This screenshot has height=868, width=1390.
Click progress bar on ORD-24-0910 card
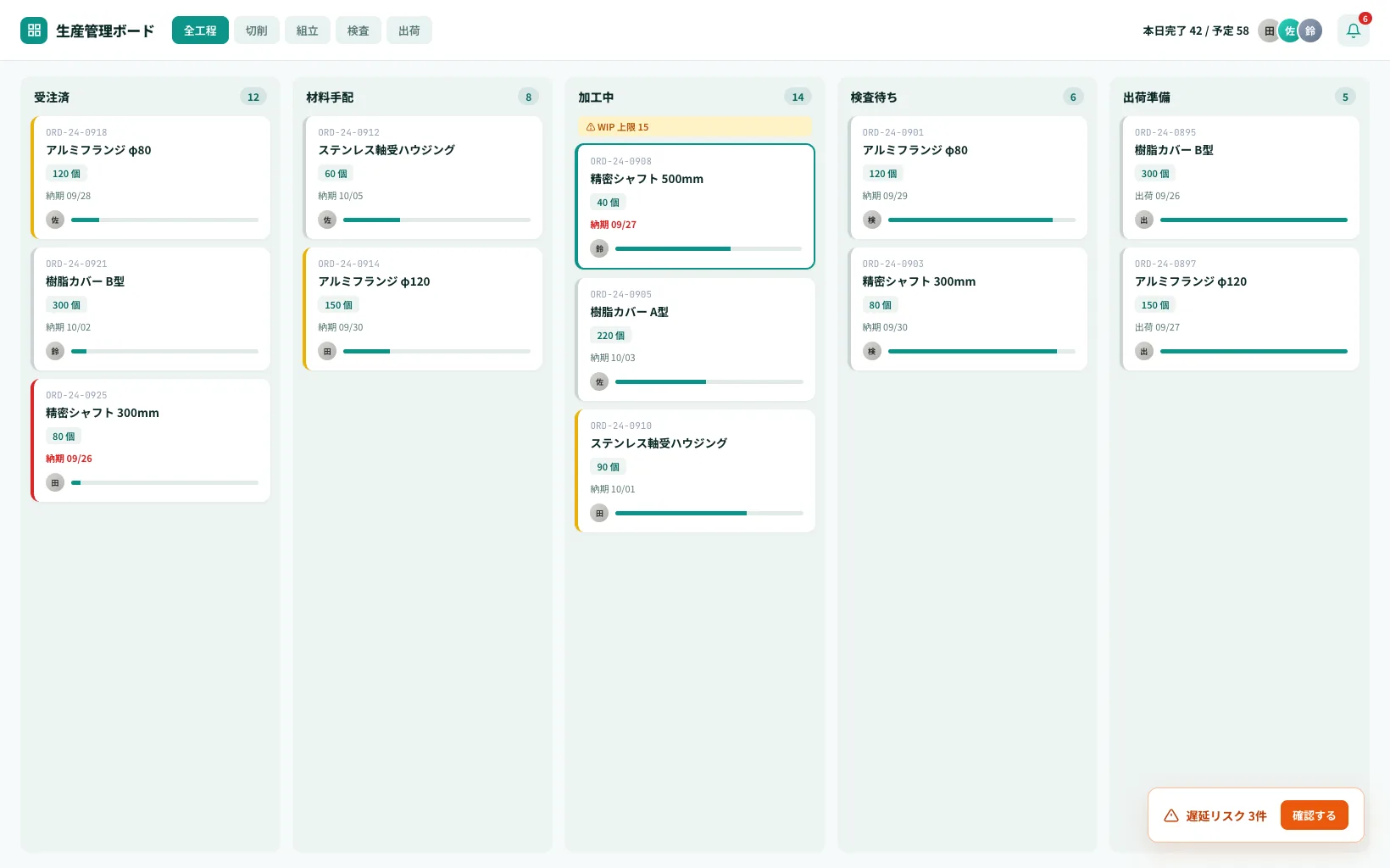tap(709, 513)
